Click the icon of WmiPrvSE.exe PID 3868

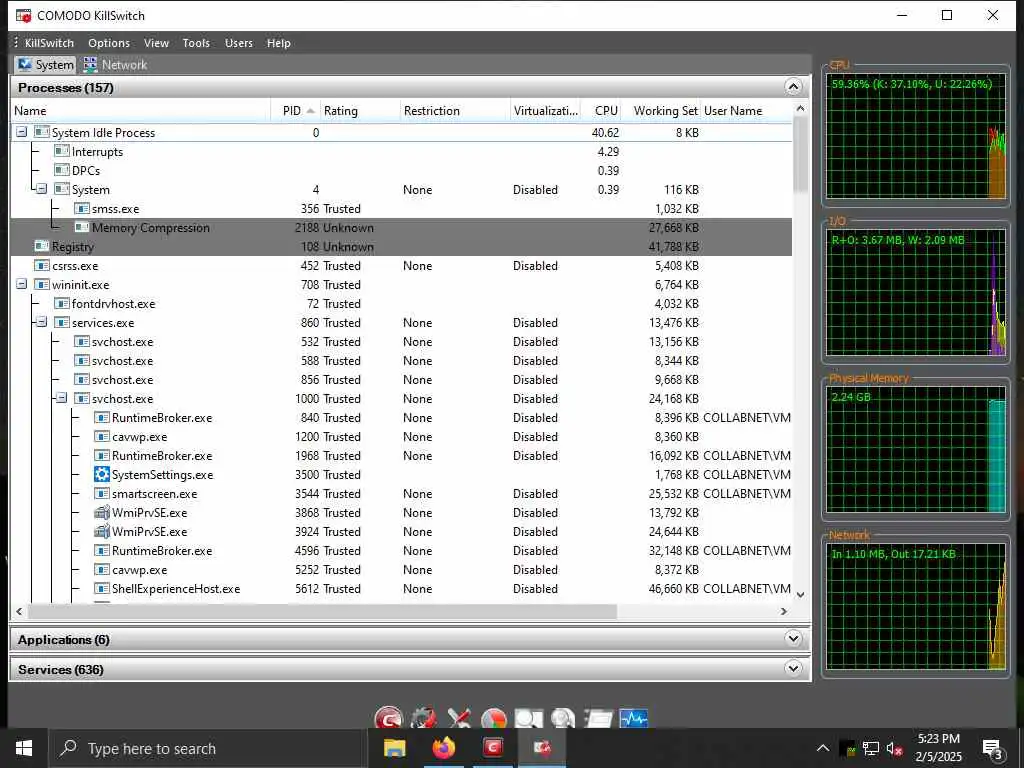[x=101, y=513]
